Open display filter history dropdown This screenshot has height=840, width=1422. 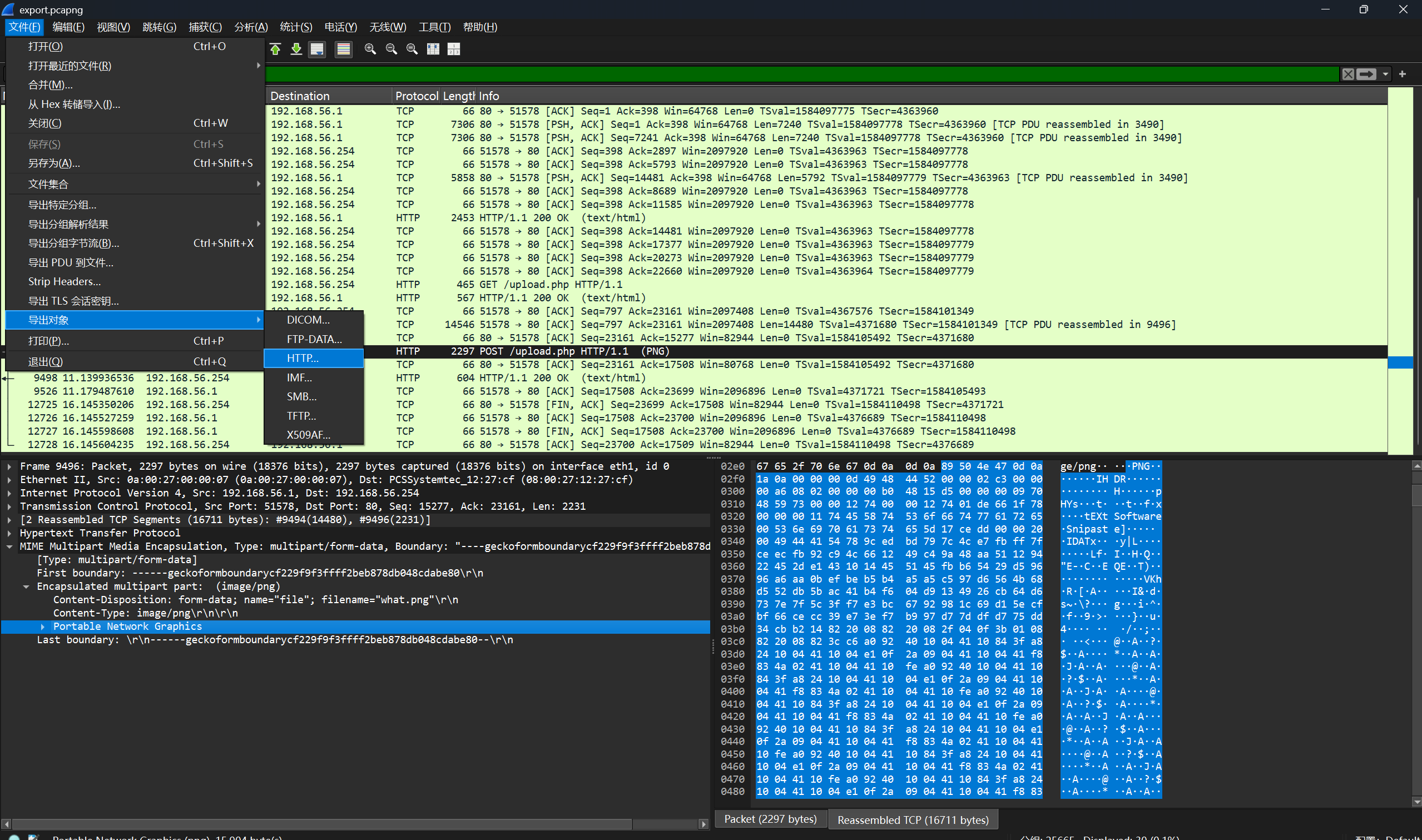1385,74
